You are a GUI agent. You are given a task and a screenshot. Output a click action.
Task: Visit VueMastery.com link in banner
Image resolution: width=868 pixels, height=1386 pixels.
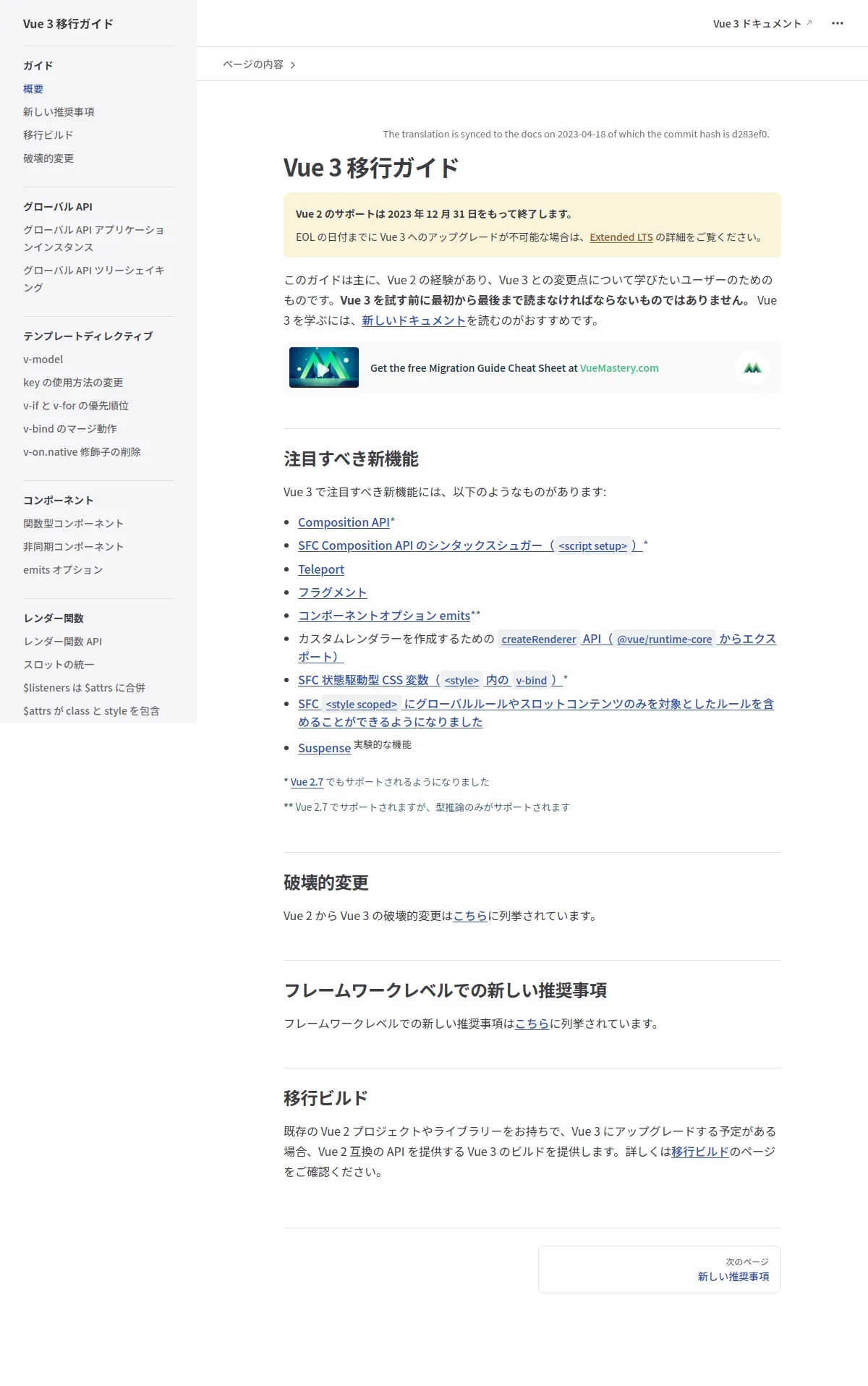point(619,368)
